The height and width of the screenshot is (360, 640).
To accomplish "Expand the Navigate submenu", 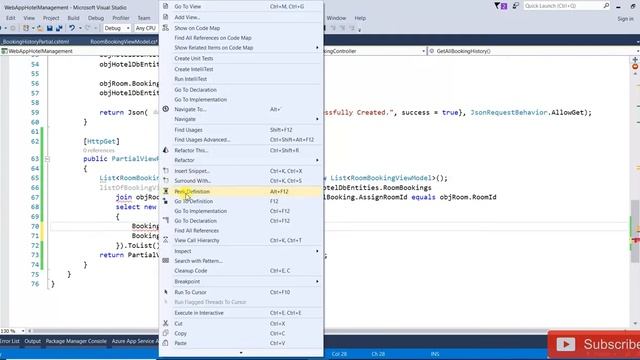I will click(x=241, y=119).
